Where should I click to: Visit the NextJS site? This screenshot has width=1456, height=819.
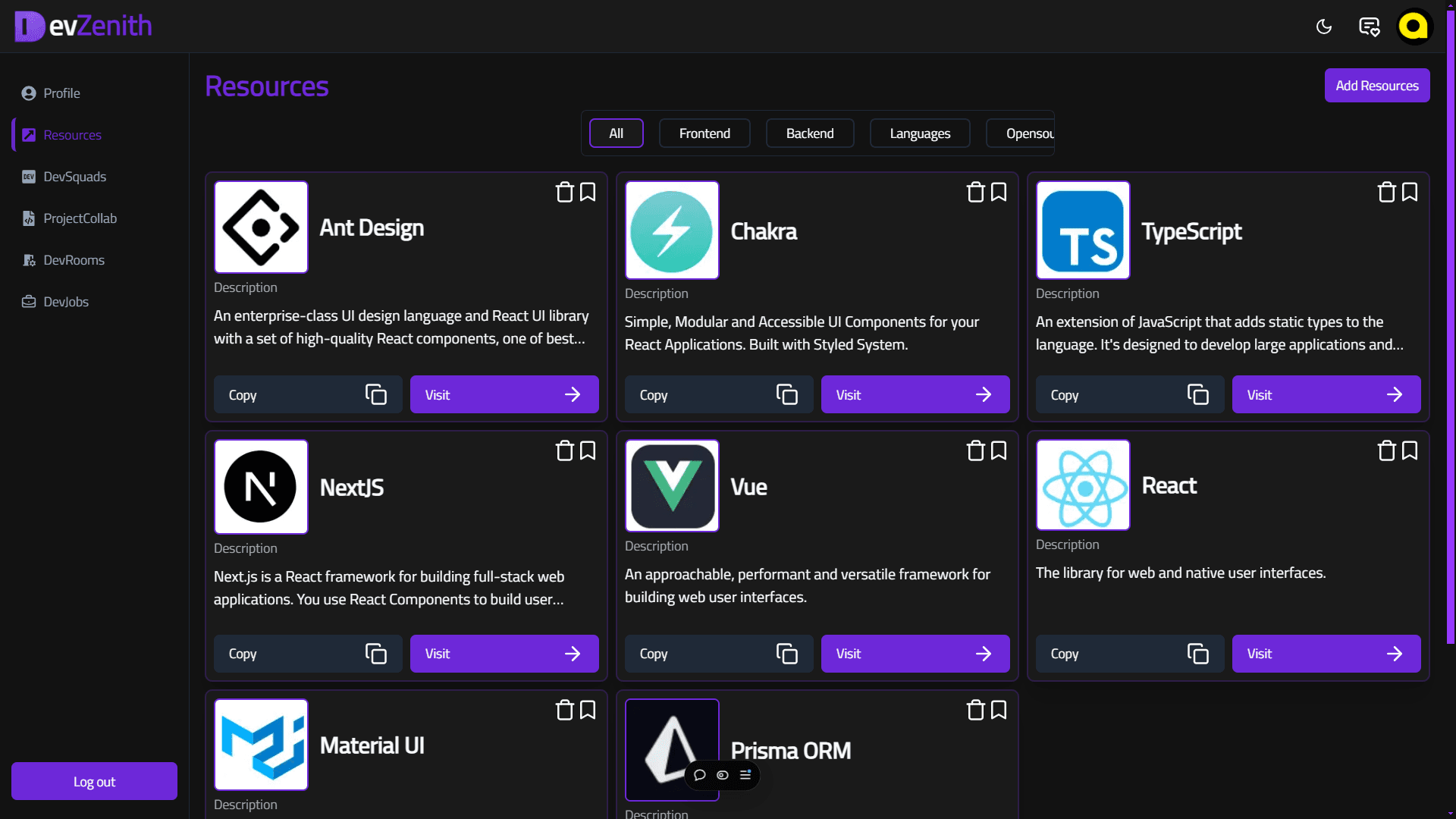click(x=504, y=654)
